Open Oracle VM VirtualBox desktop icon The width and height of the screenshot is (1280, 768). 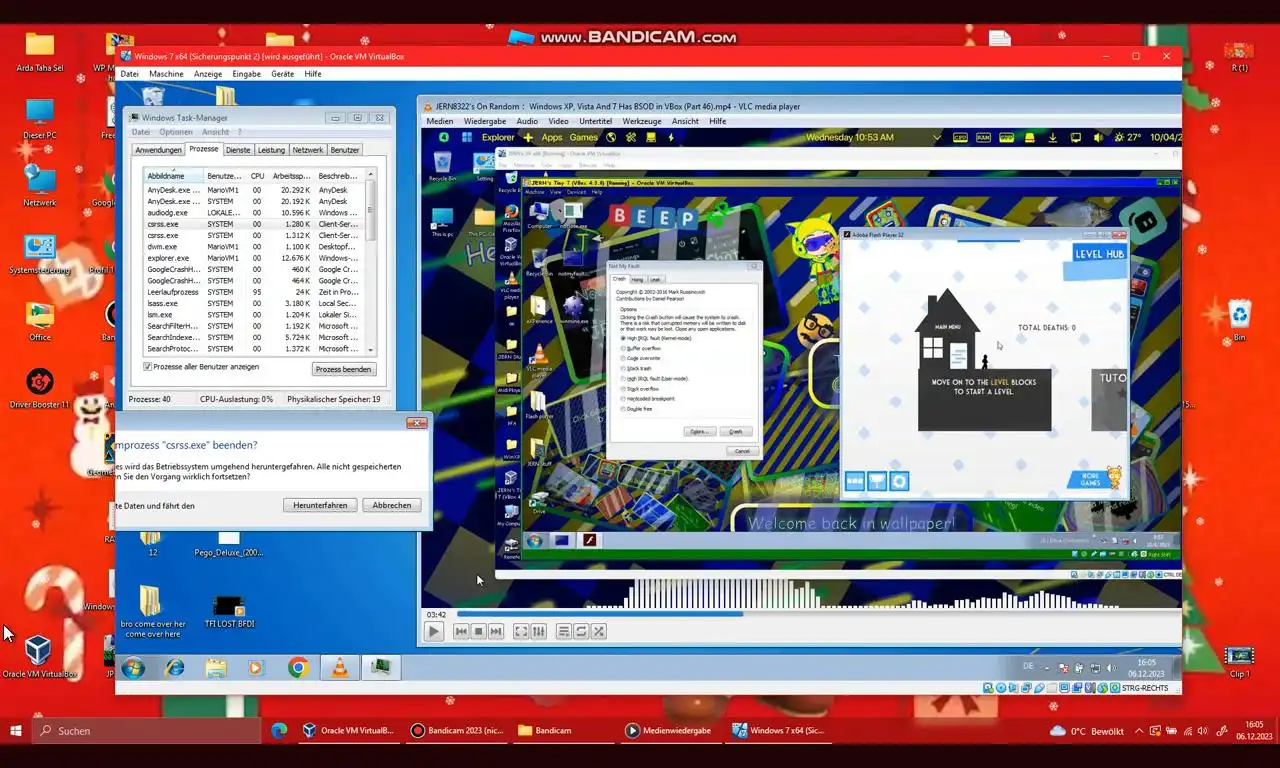38,657
